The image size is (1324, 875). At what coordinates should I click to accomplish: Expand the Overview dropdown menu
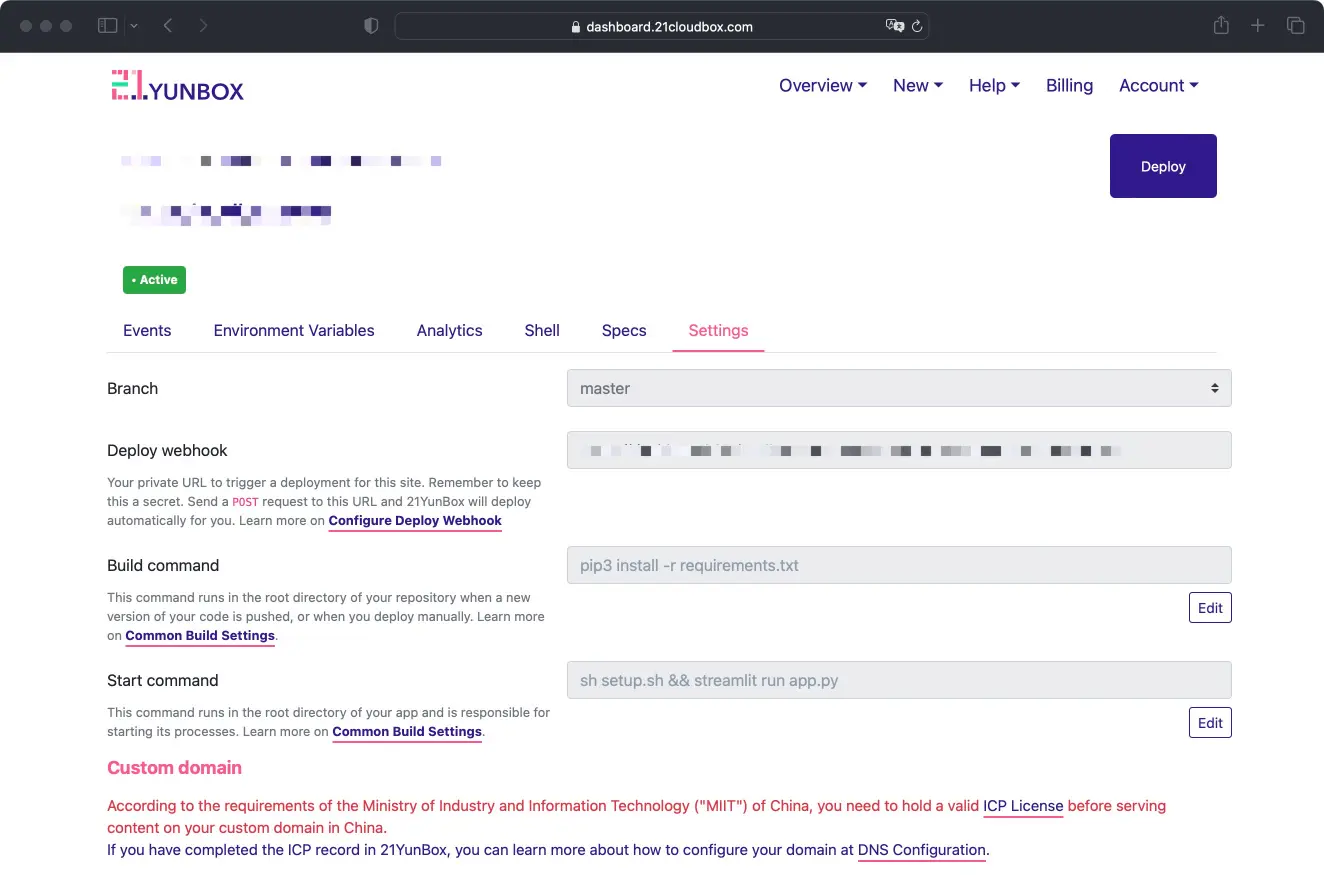(822, 86)
